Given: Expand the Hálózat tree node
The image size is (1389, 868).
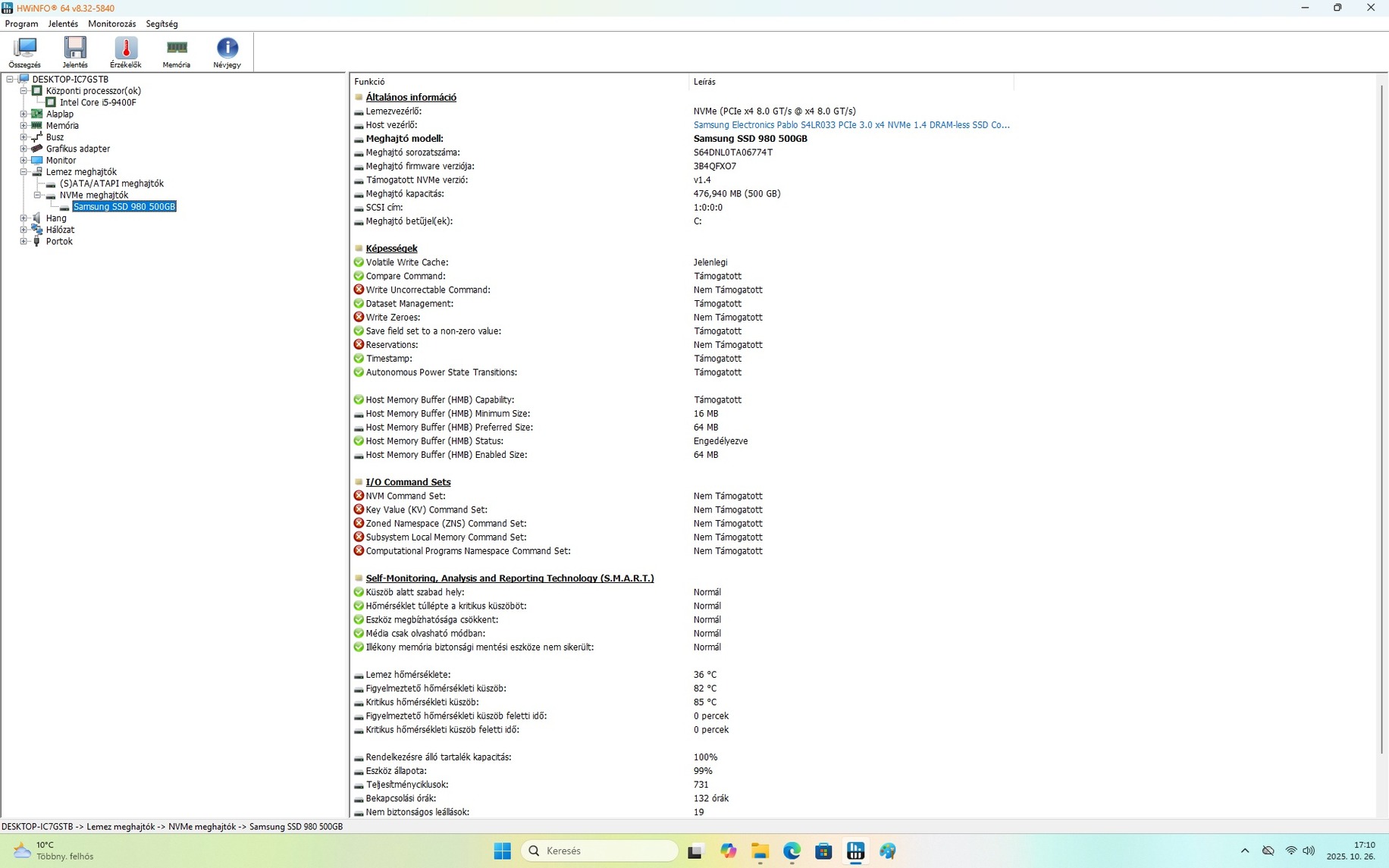Looking at the screenshot, I should pos(24,230).
